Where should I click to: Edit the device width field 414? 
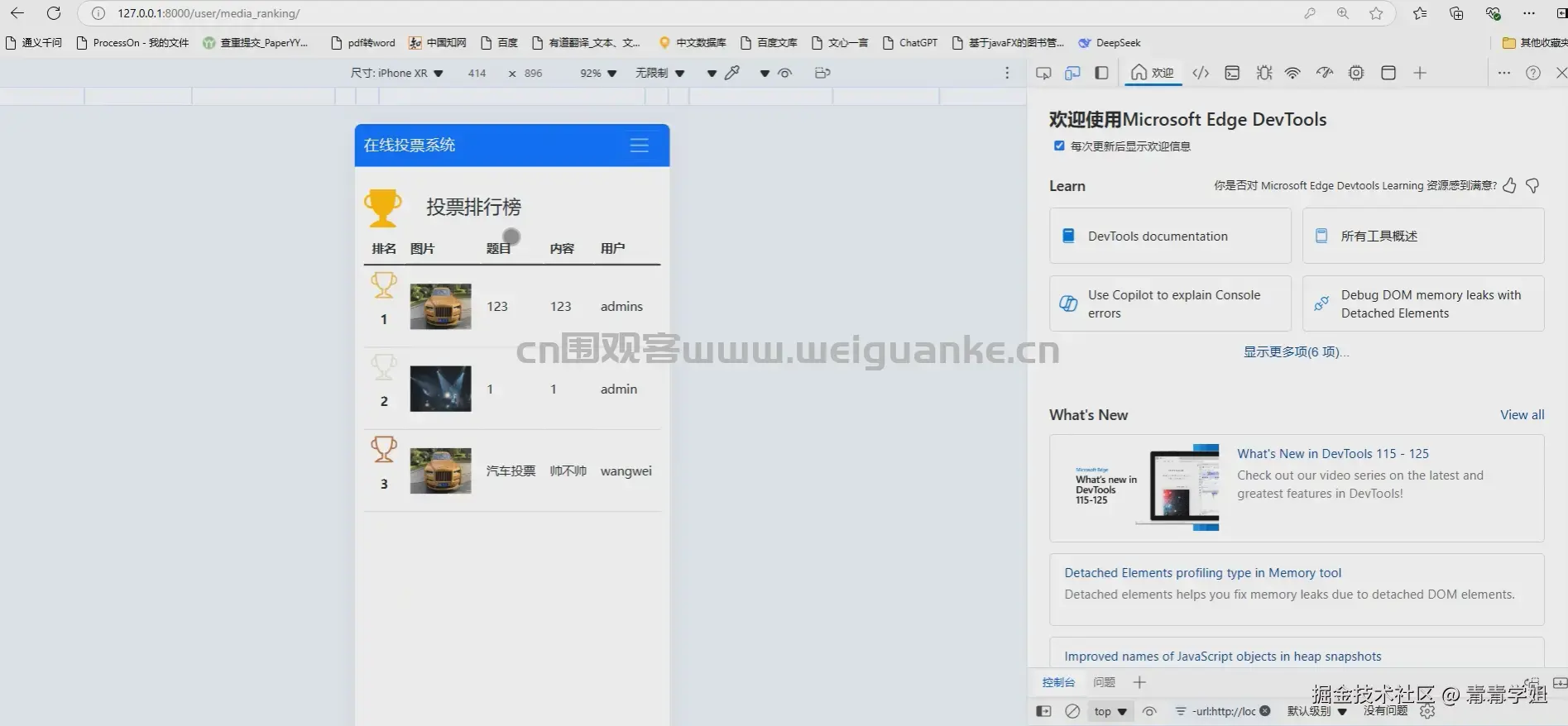pyautogui.click(x=477, y=73)
